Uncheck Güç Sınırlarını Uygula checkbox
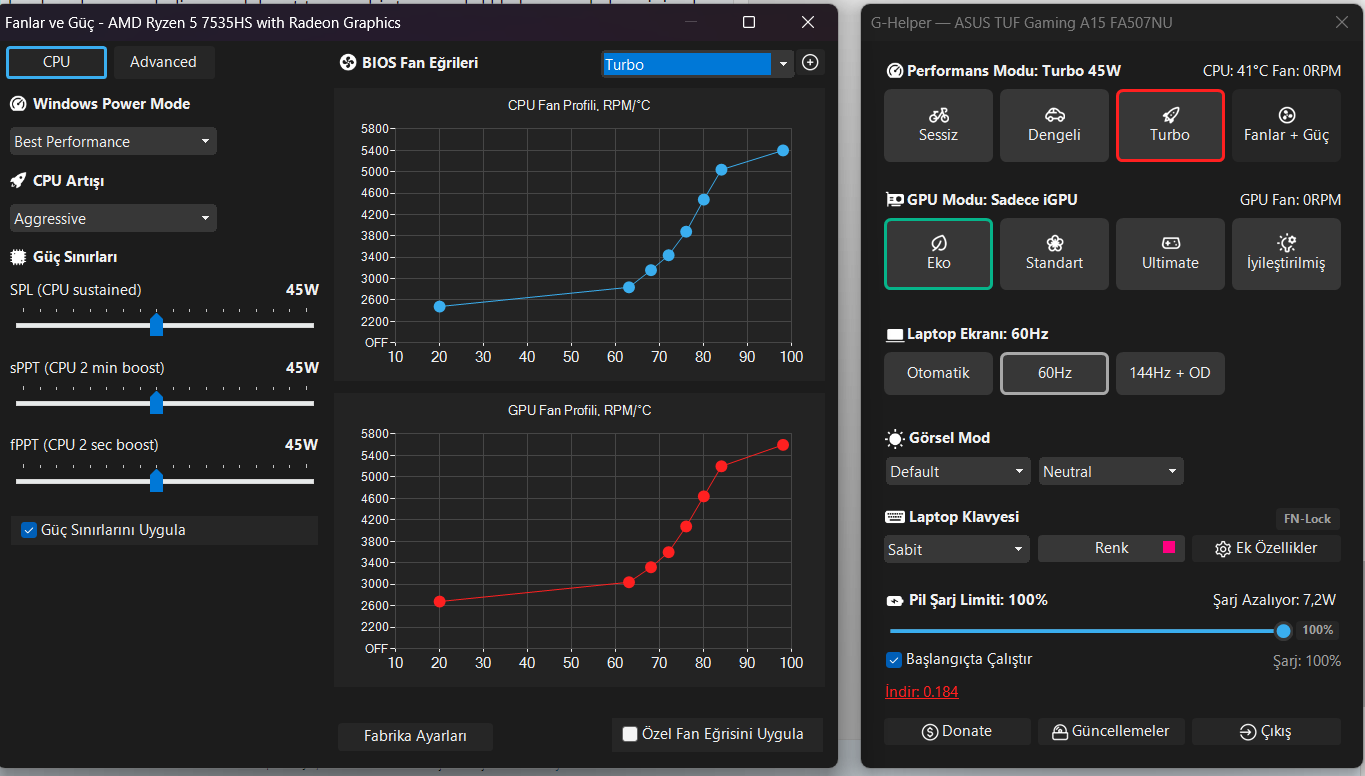This screenshot has height=776, width=1365. point(29,530)
